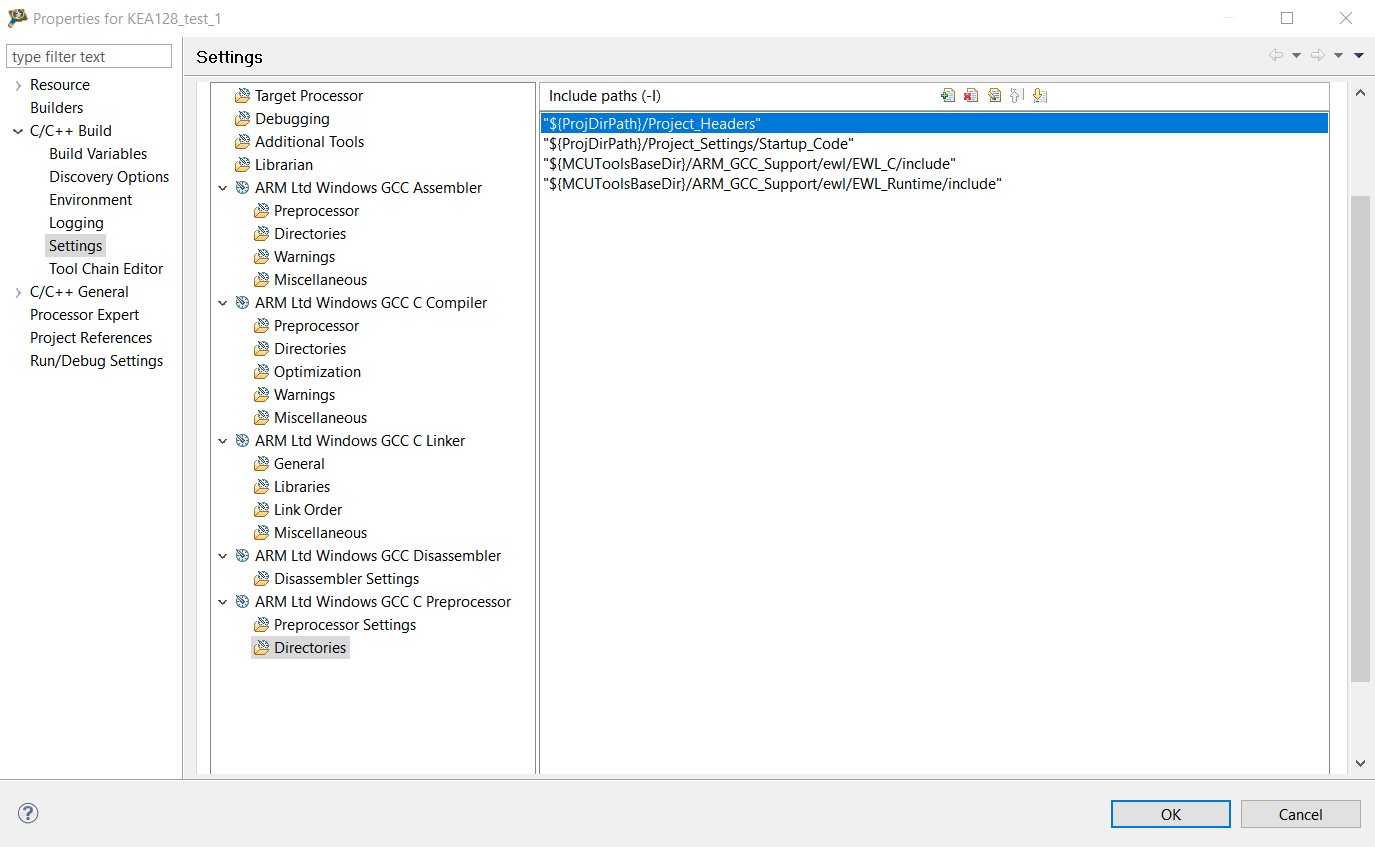
Task: Select the Project_Settings/Startup_Code include path
Action: [x=698, y=143]
